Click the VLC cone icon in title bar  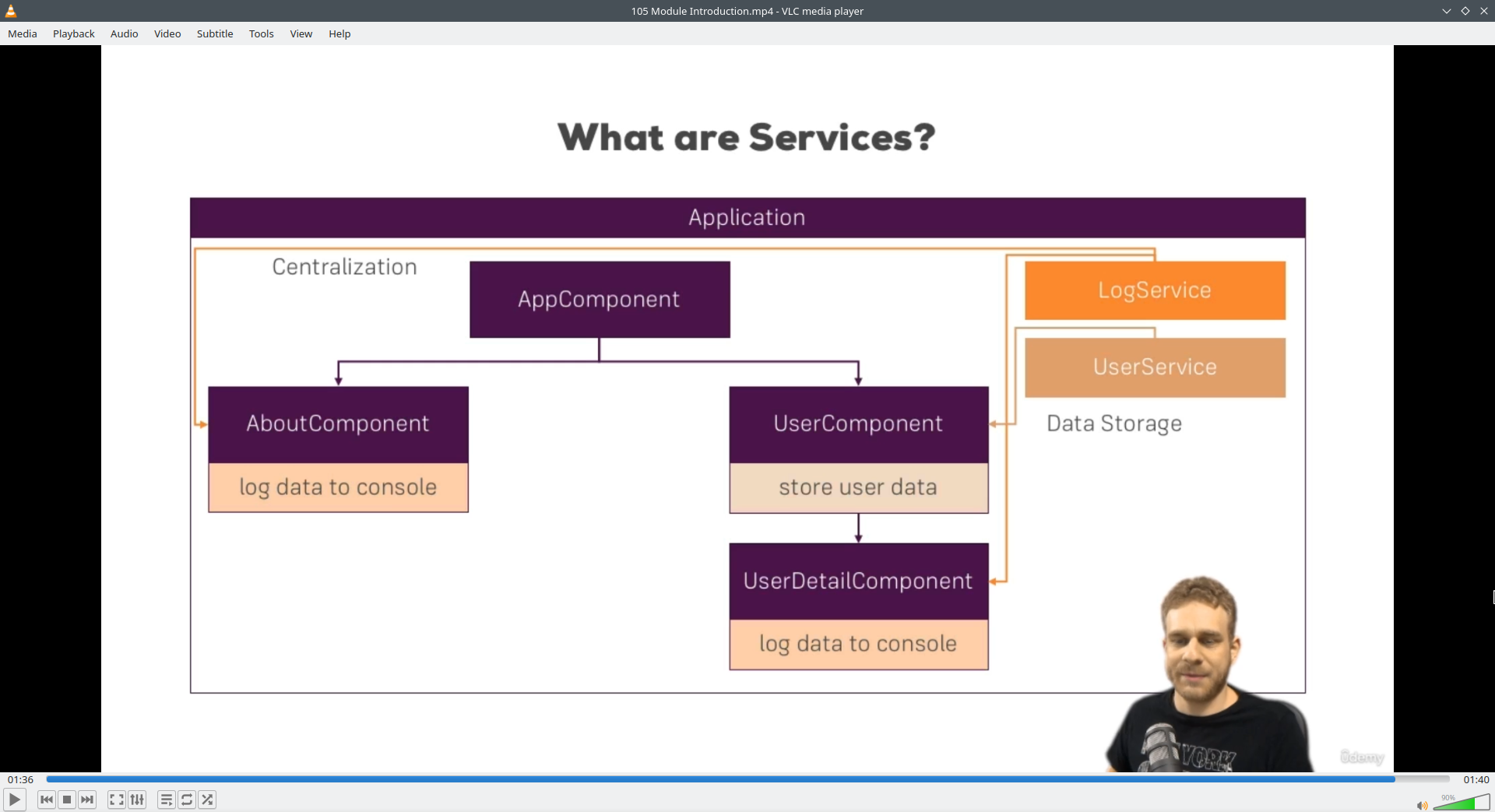coord(11,11)
